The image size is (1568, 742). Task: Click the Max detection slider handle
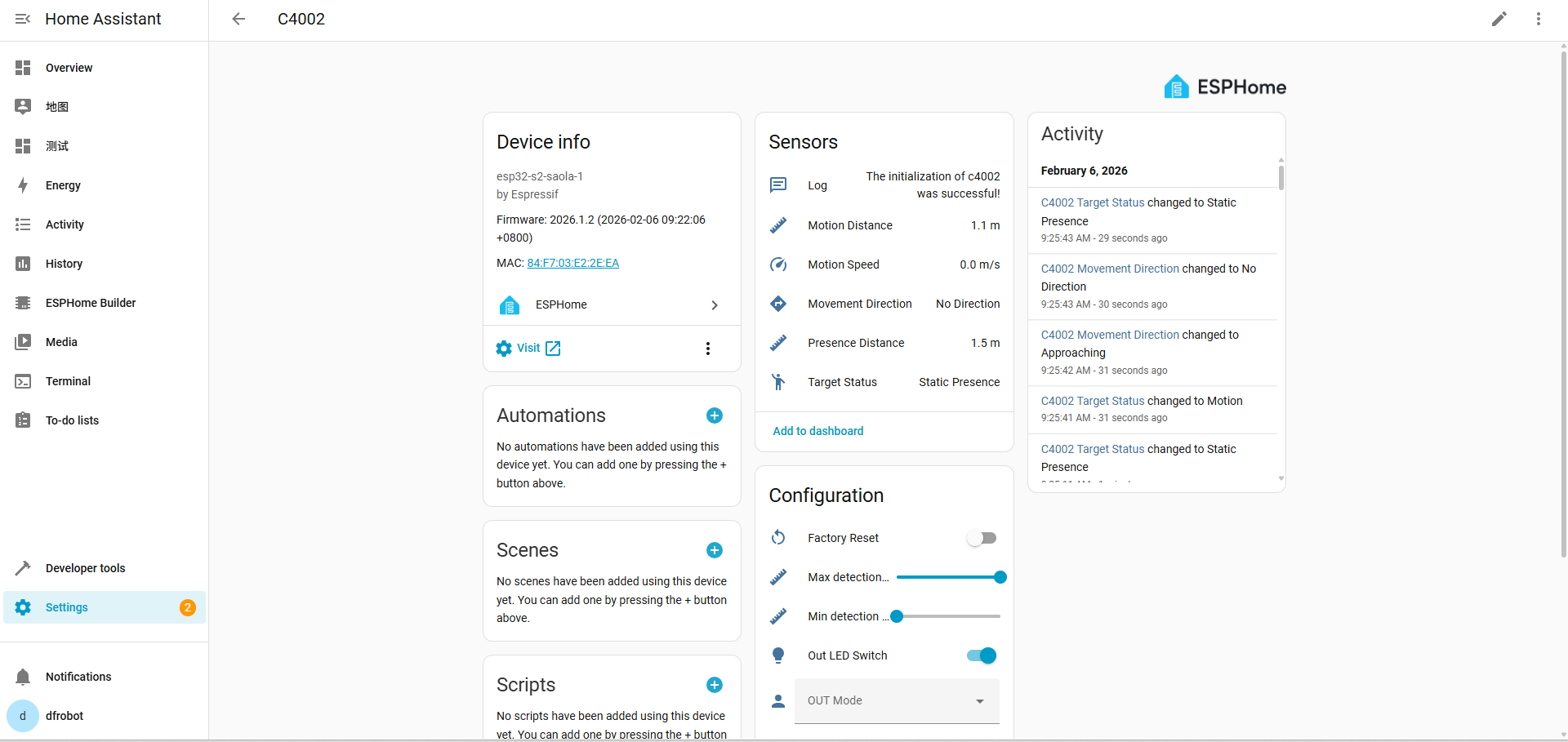click(1000, 577)
